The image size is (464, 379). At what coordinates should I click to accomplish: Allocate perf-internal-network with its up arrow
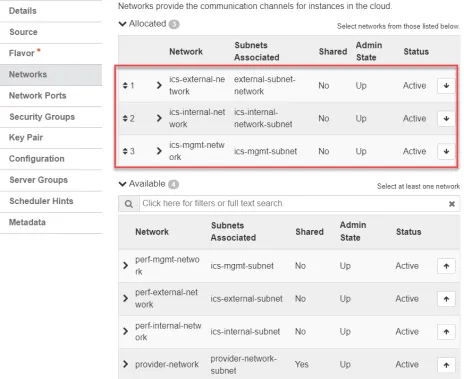[446, 332]
